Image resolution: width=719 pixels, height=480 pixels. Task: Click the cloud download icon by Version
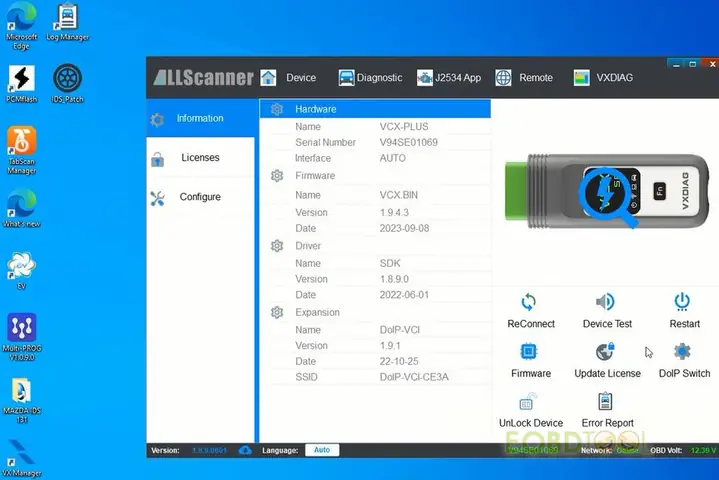point(246,451)
